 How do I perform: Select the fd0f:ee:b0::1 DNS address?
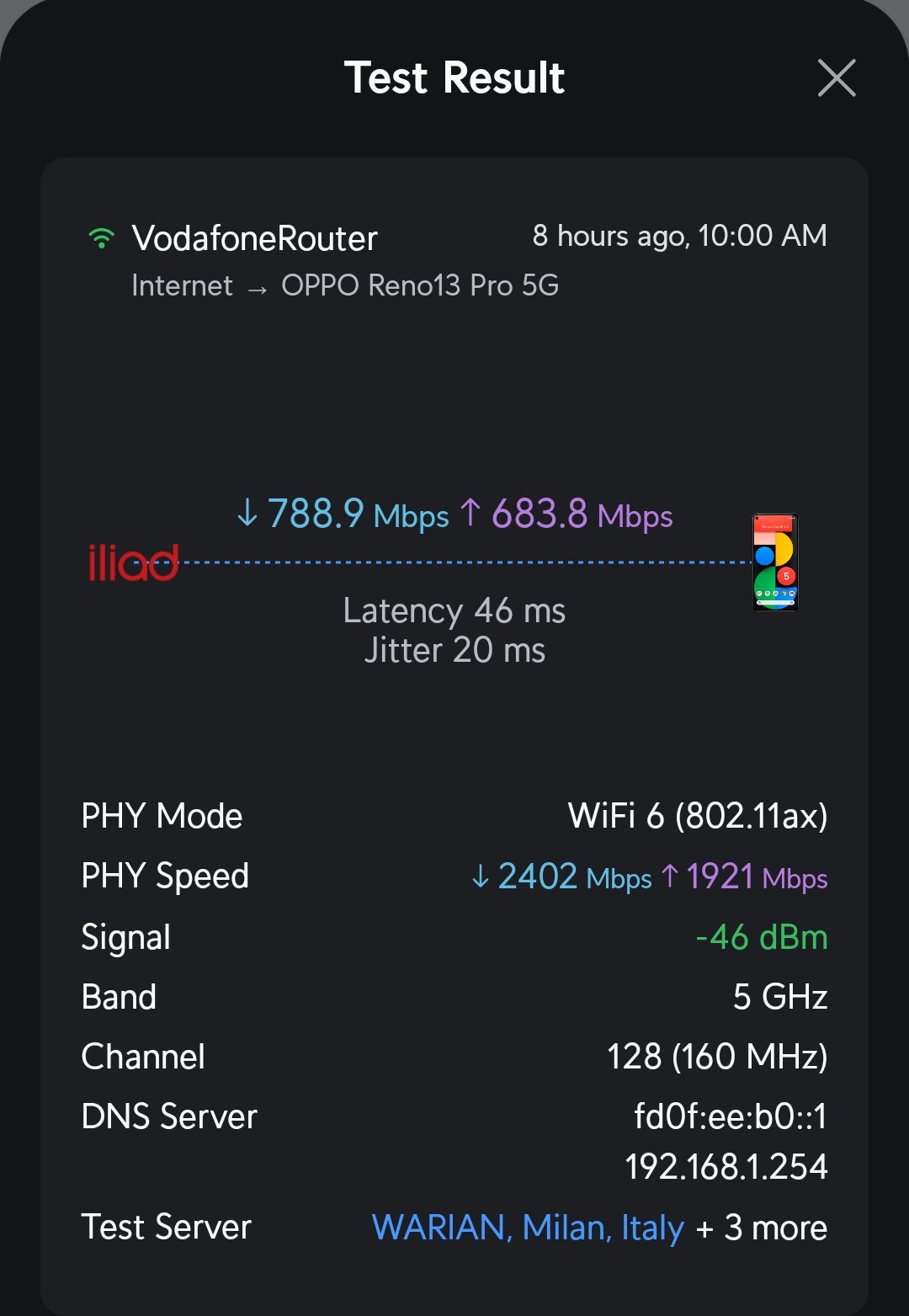(730, 1116)
